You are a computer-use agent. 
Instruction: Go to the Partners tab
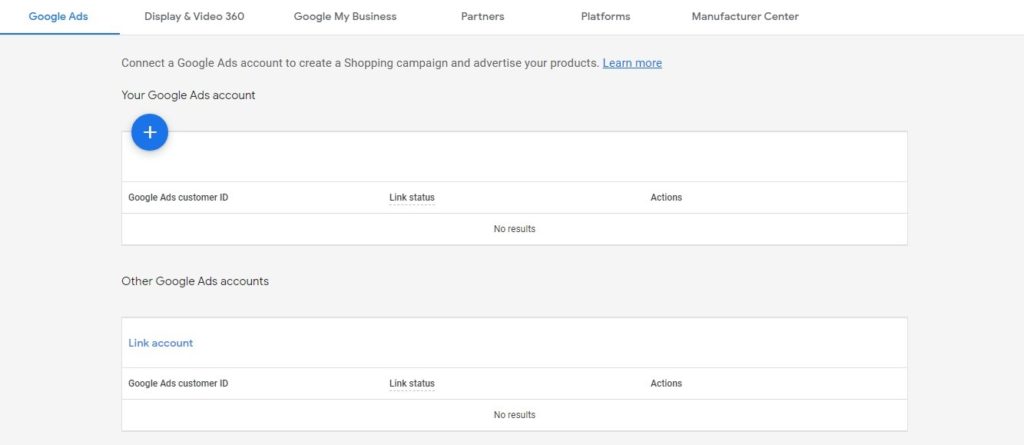click(x=483, y=16)
